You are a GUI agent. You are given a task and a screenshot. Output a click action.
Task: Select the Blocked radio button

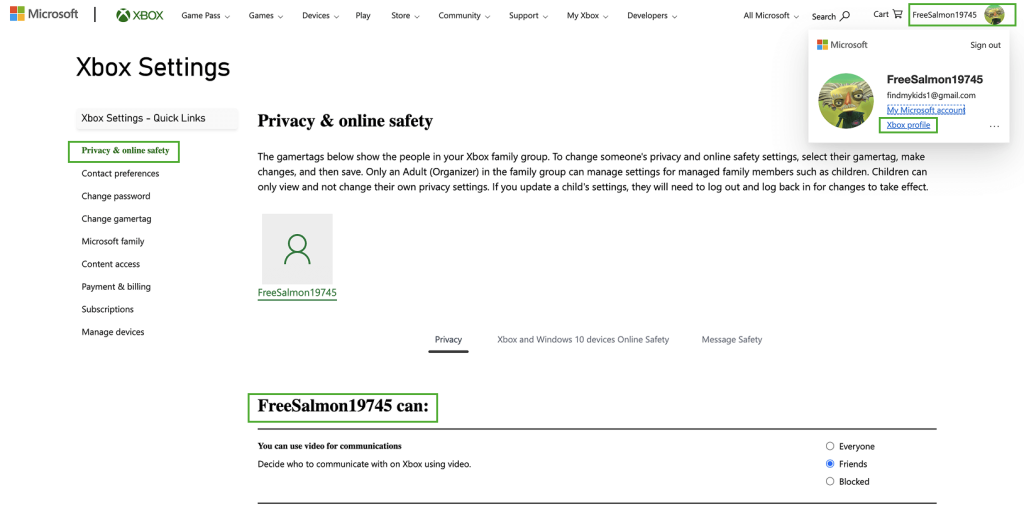coord(830,481)
